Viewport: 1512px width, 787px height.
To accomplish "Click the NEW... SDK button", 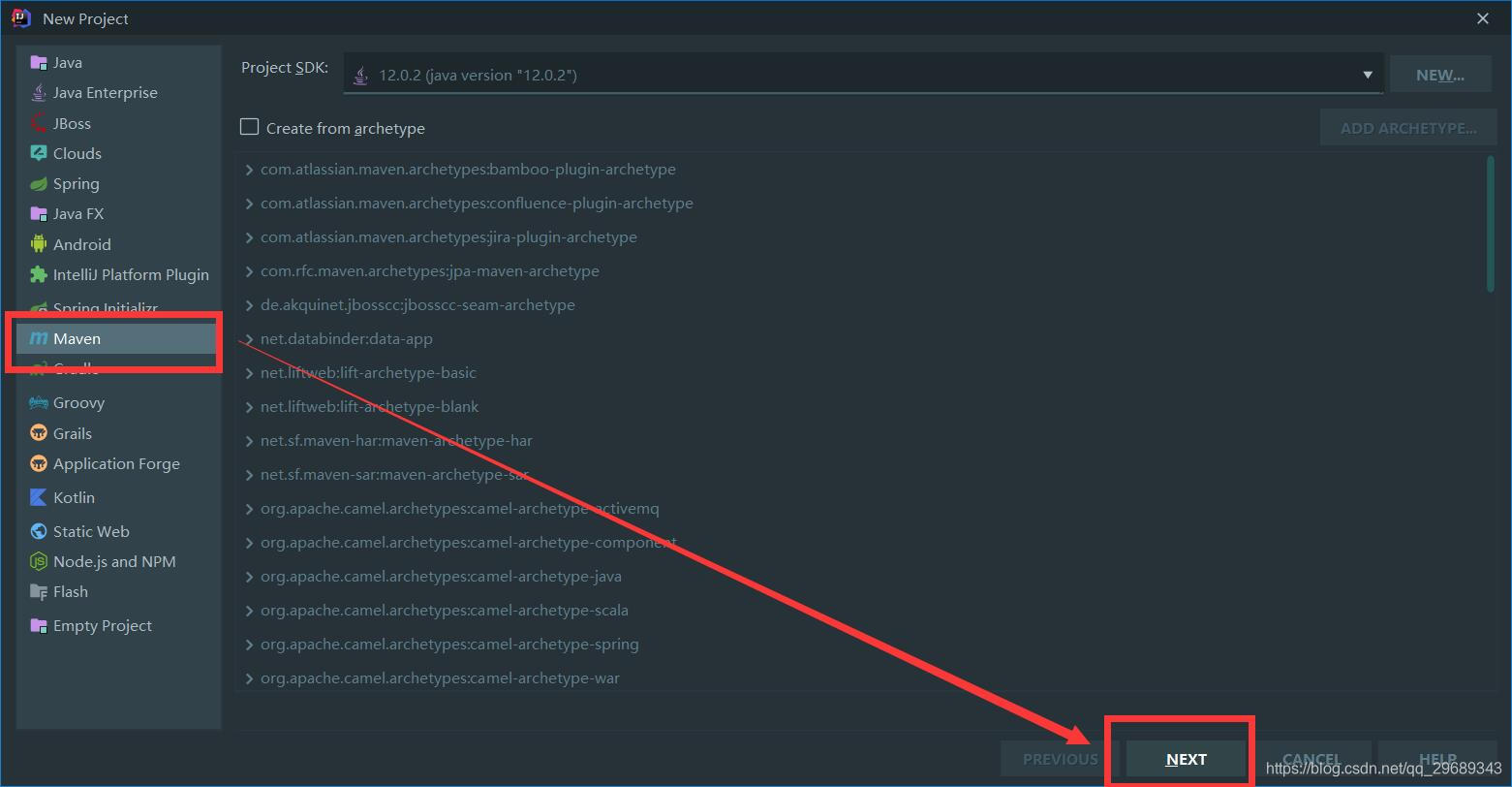I will [1439, 75].
